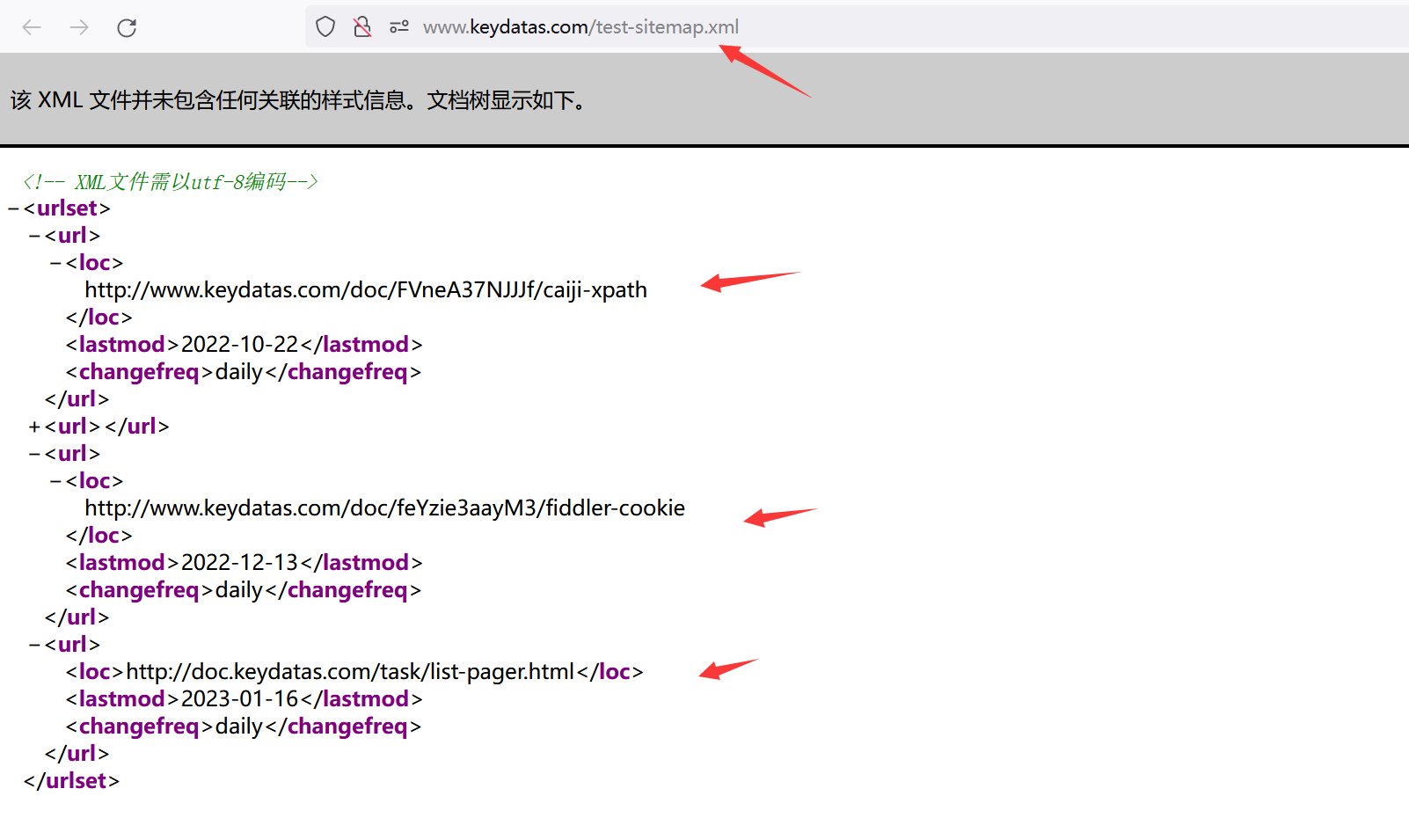
Task: Expand the collapsed url node
Action: 34,427
